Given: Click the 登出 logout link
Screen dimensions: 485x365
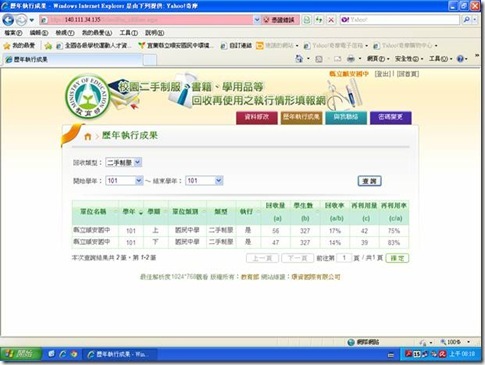Looking at the screenshot, I should [383, 74].
